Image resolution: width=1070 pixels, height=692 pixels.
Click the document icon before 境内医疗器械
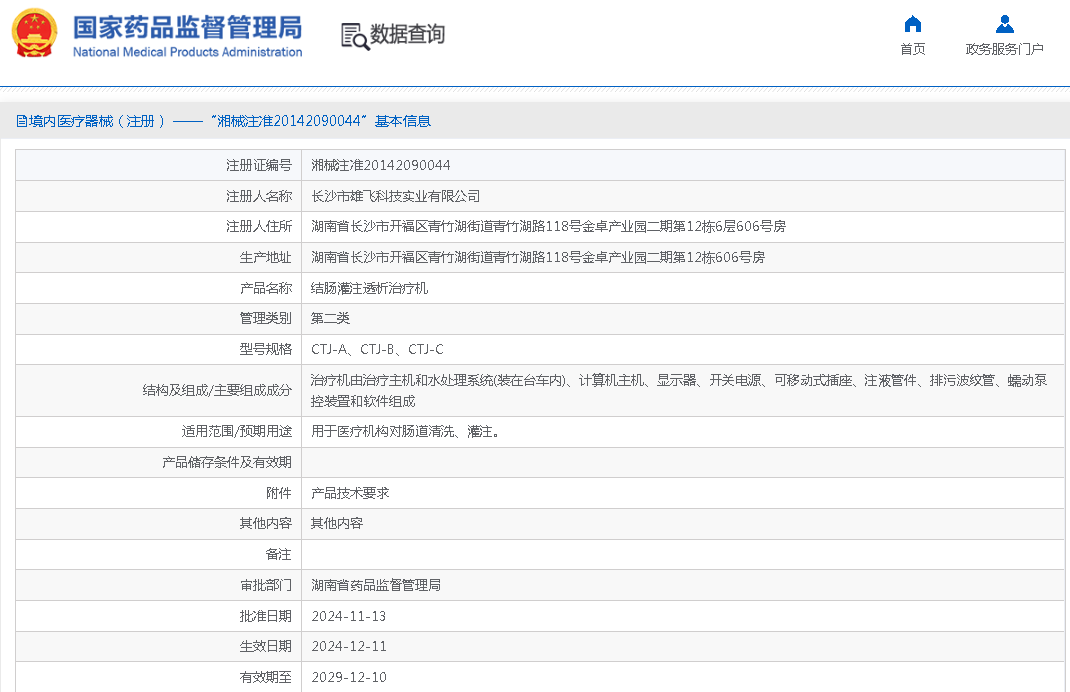click(21, 121)
